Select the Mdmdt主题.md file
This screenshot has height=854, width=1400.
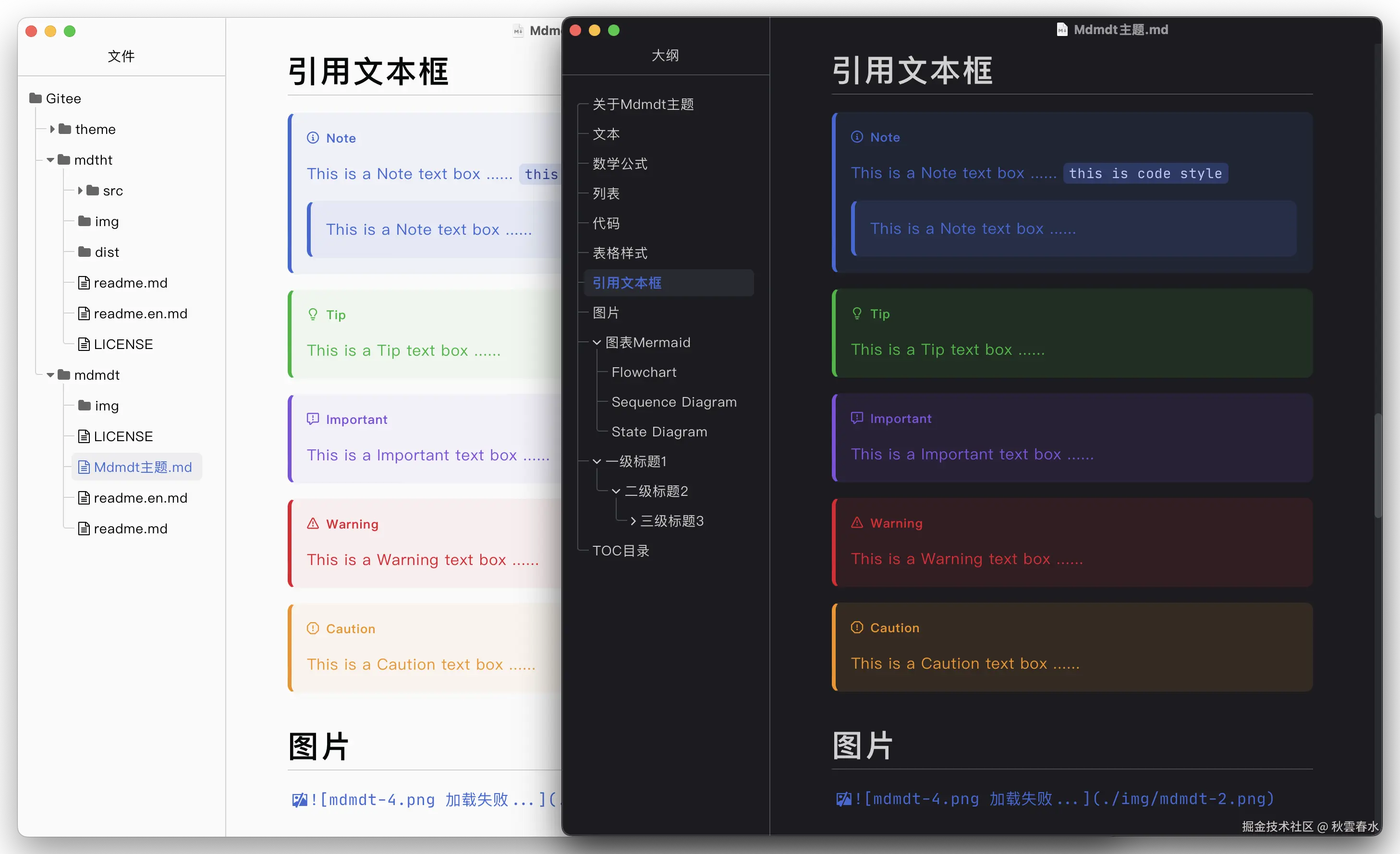coord(142,467)
